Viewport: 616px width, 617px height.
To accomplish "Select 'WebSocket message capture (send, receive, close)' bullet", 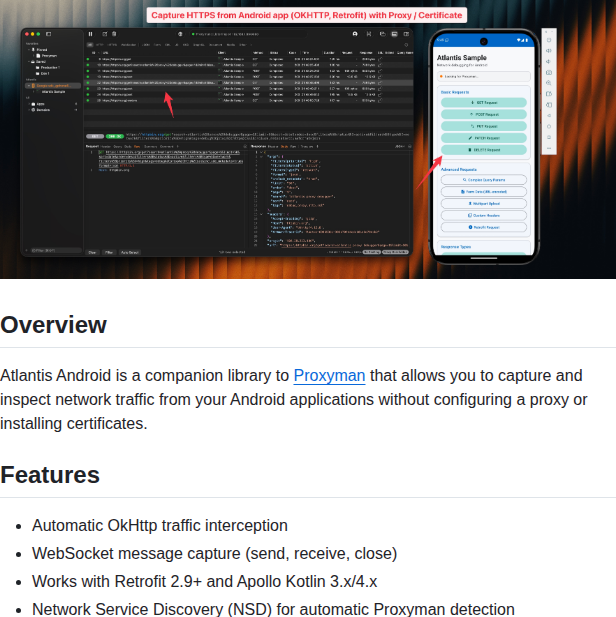I will click(215, 553).
